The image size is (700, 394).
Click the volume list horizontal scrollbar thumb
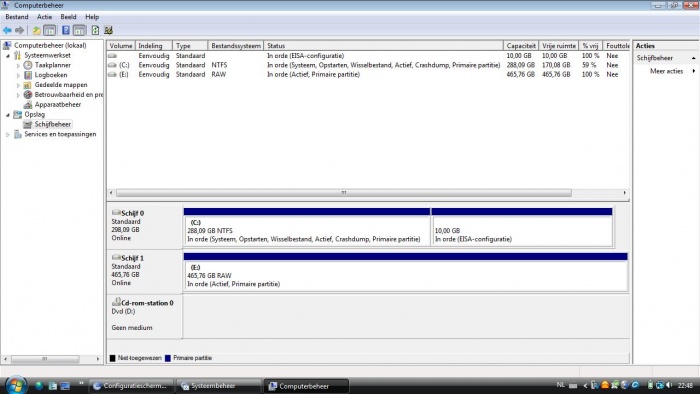344,193
